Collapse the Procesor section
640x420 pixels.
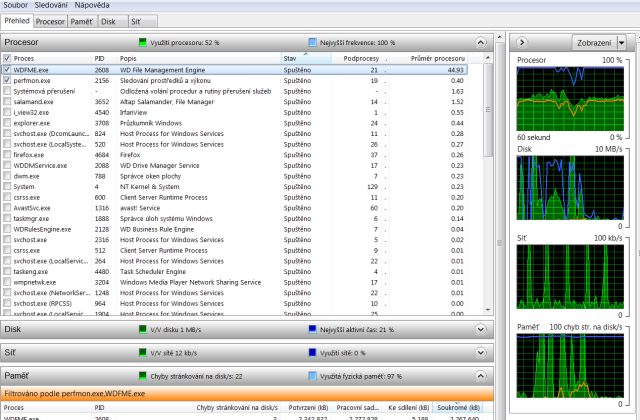(x=483, y=43)
